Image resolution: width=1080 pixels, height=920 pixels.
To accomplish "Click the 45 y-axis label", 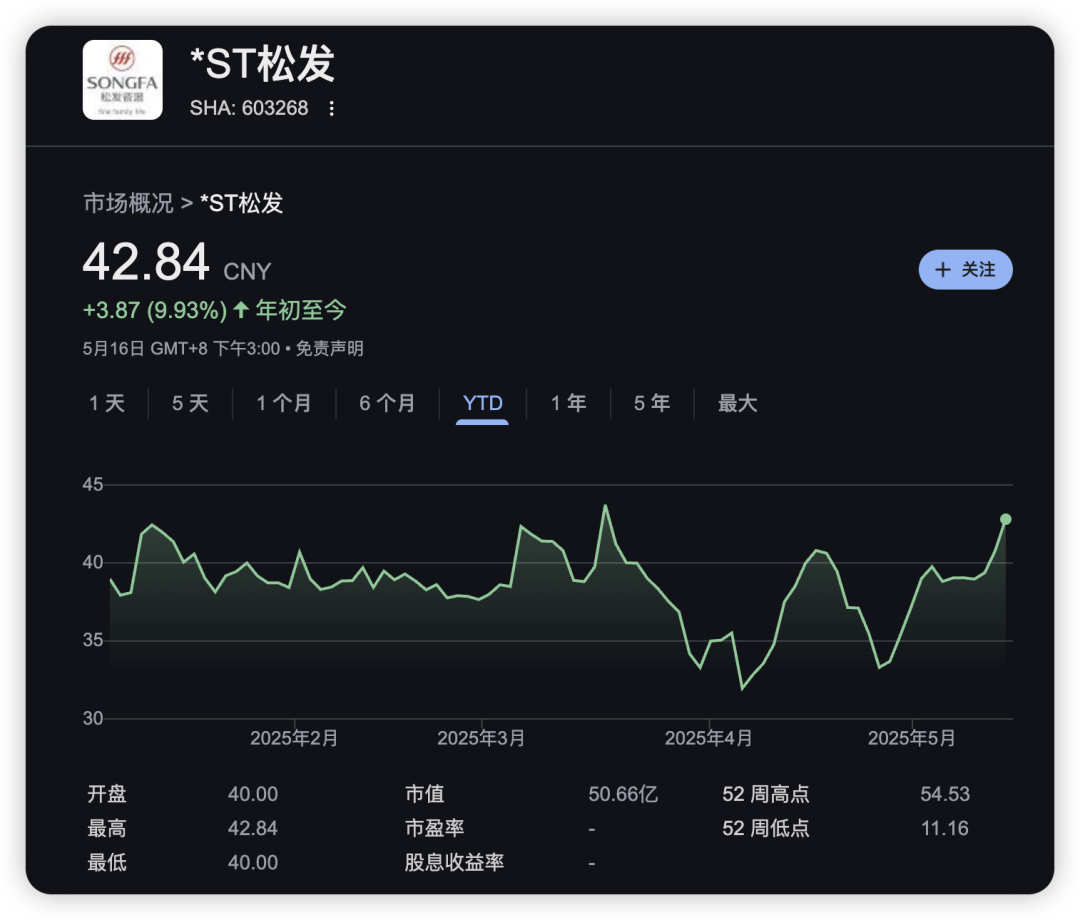I will pos(93,484).
